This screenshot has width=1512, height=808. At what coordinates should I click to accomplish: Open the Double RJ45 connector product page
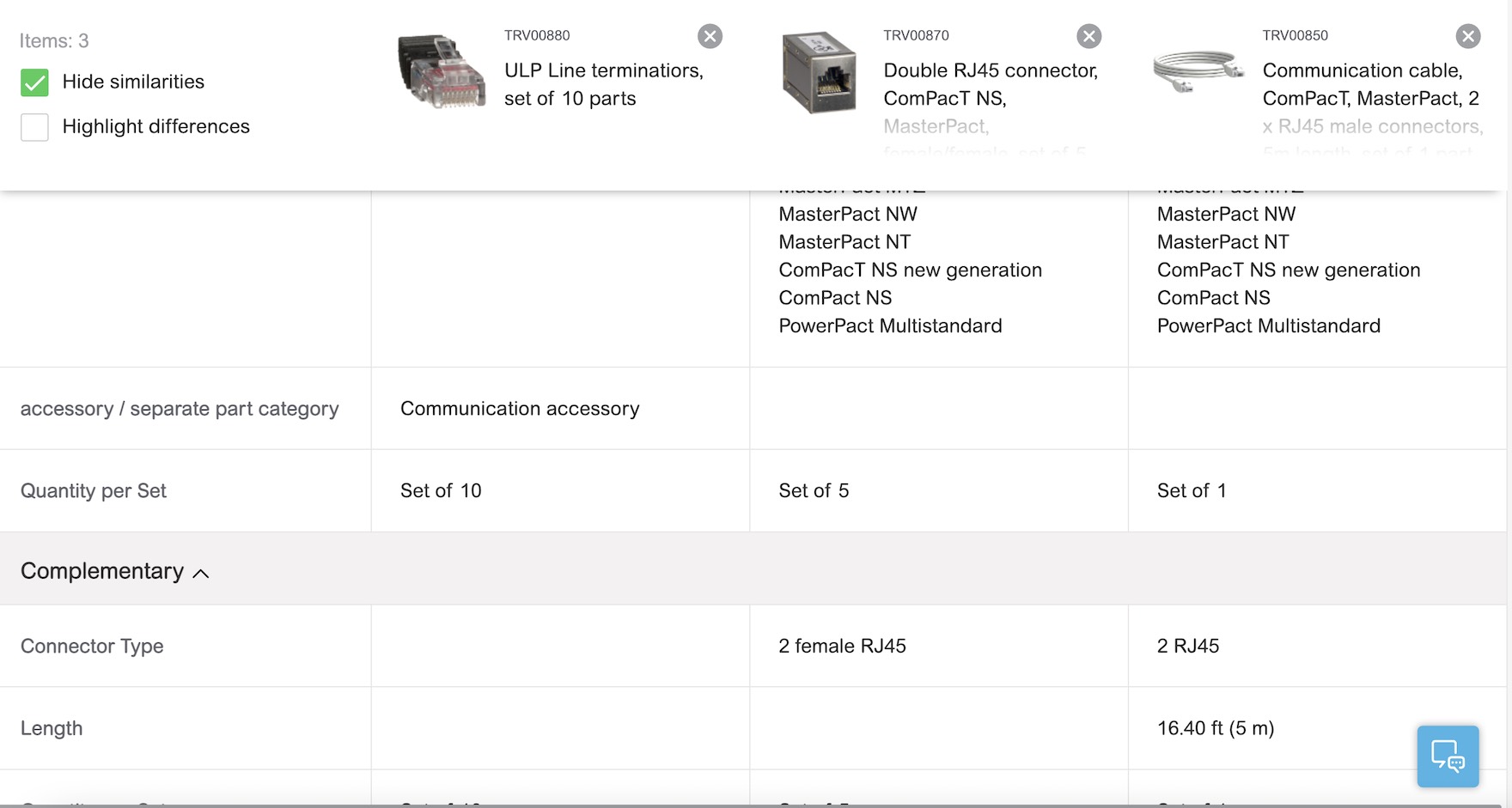coord(990,84)
